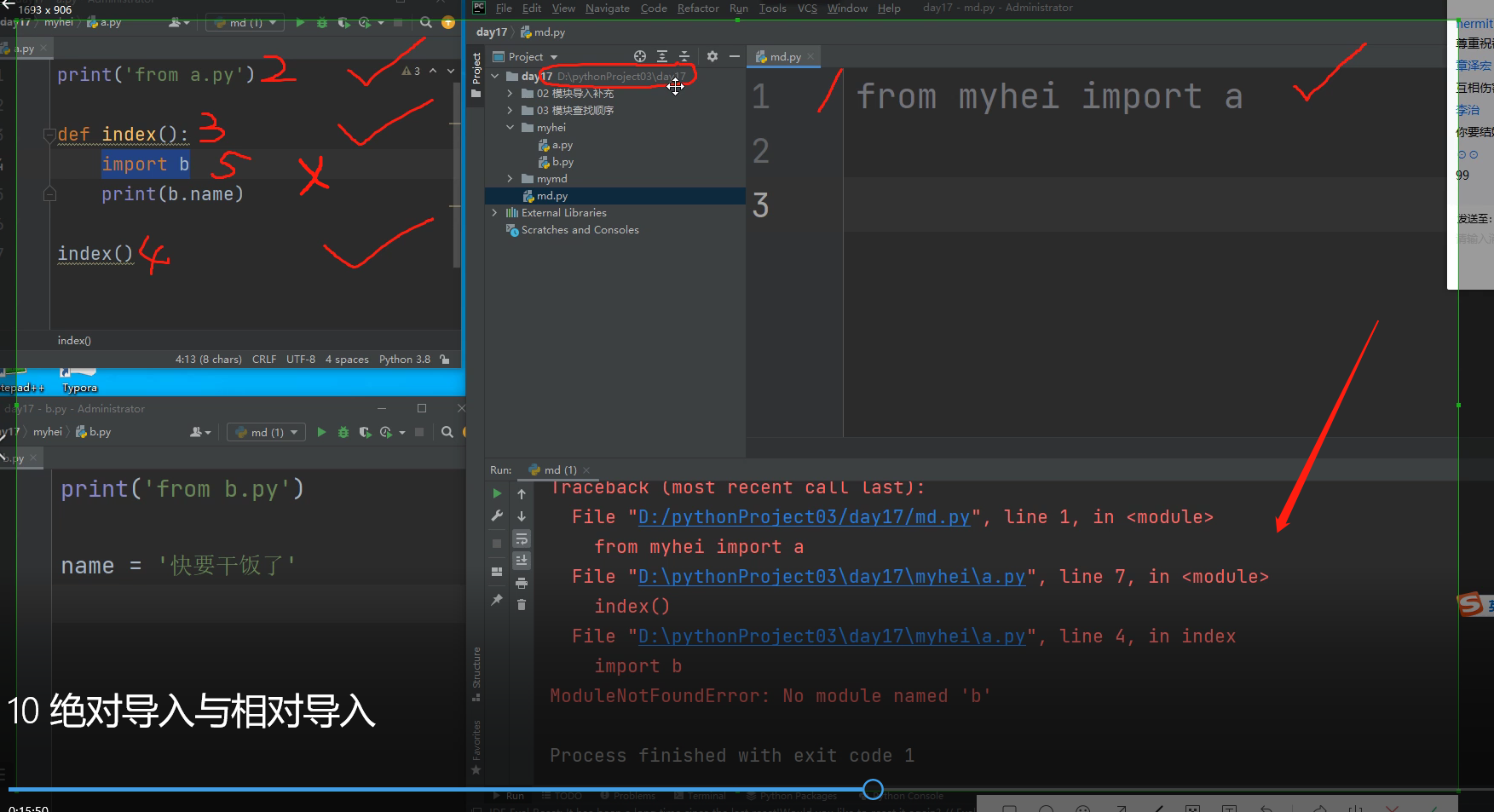Open the File menu
The width and height of the screenshot is (1494, 812).
pyautogui.click(x=504, y=8)
